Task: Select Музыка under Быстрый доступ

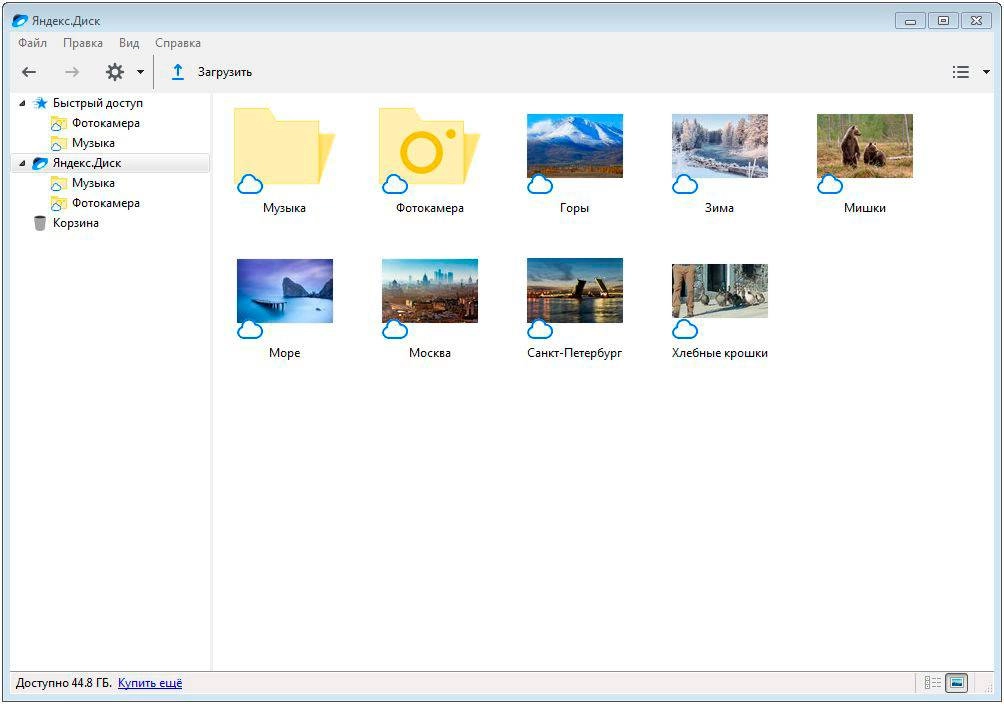Action: click(93, 143)
